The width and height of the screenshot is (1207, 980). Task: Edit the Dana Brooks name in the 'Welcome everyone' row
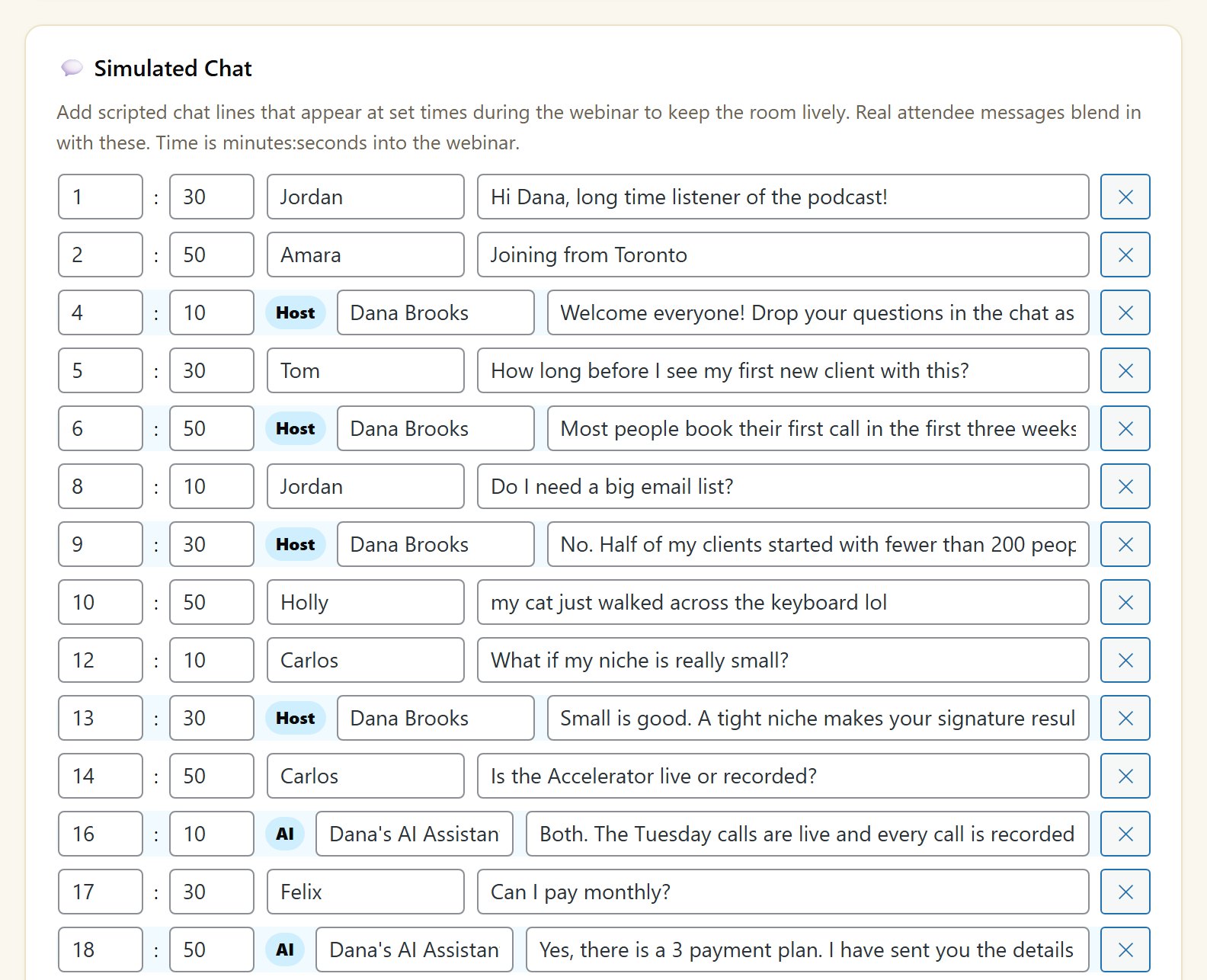tap(435, 312)
